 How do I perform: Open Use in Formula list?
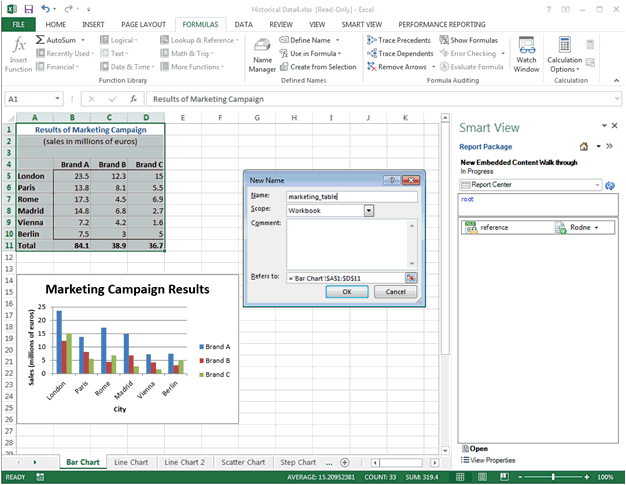pyautogui.click(x=310, y=53)
